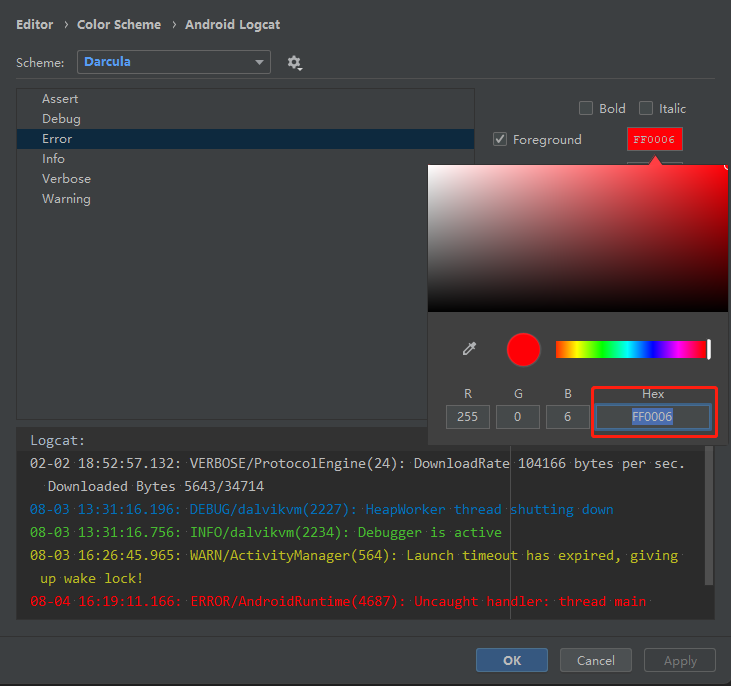Image resolution: width=731 pixels, height=686 pixels.
Task: Click the ERROR/AndroidRuntime preview line
Action: pyautogui.click(x=338, y=601)
